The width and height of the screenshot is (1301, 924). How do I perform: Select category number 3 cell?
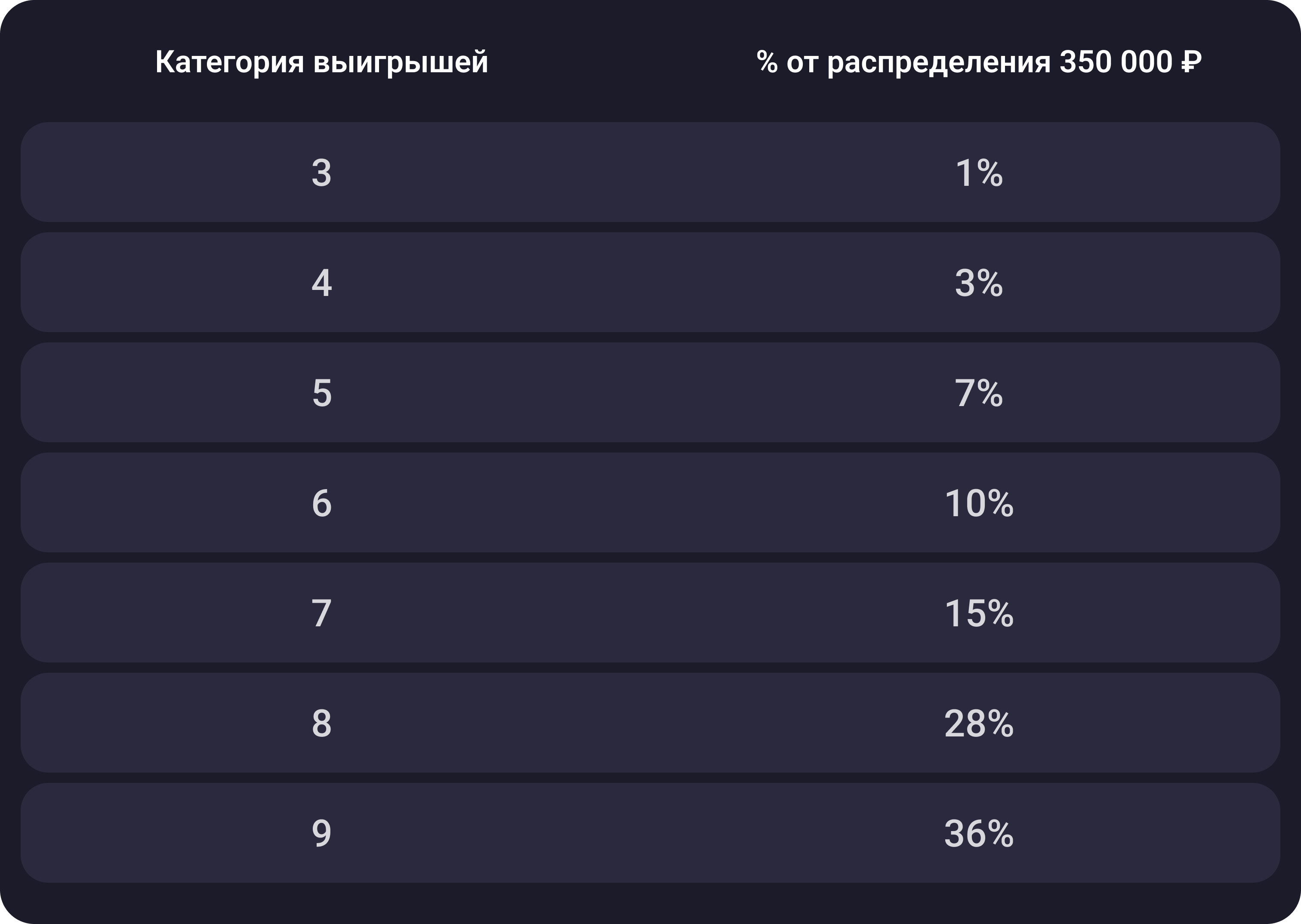click(321, 173)
